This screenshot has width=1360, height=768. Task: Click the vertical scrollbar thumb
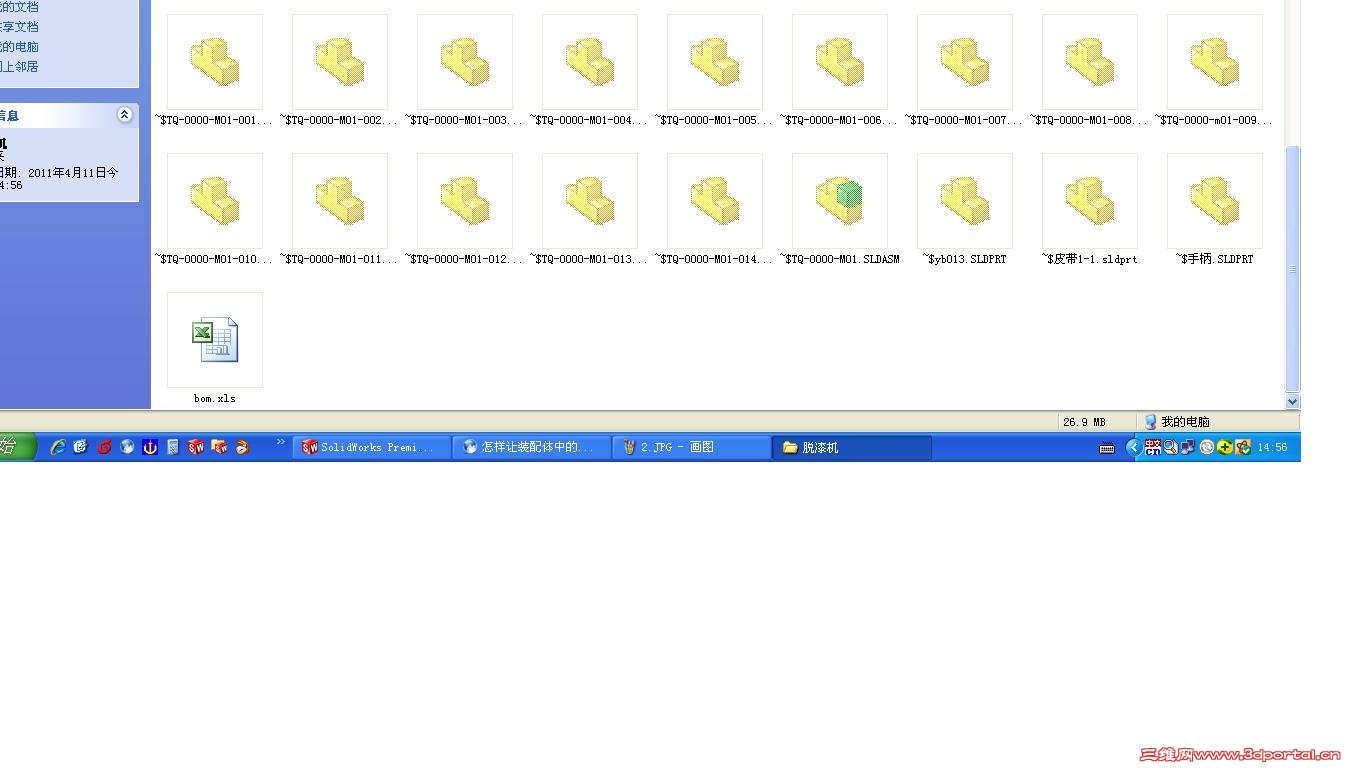coord(1292,269)
